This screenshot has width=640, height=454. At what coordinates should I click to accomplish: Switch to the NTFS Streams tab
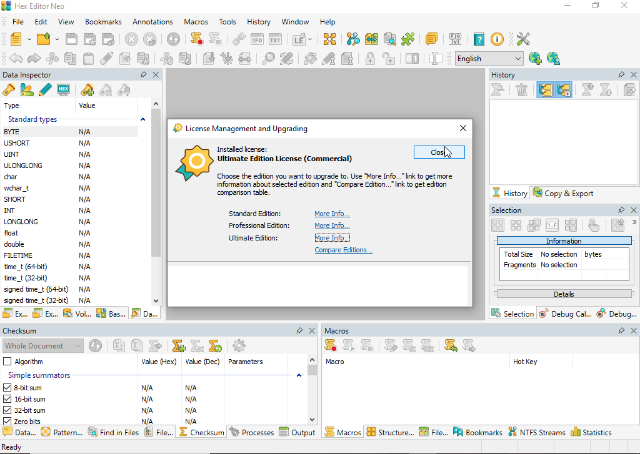[x=536, y=432]
